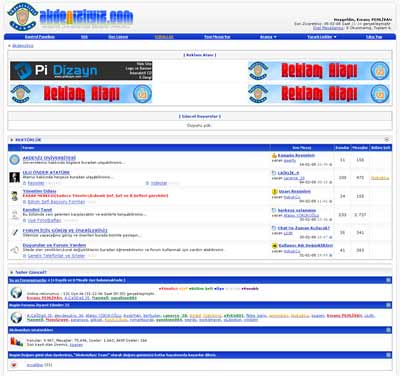Click the thumbs-up icon on first last-post
The width and height of the screenshot is (400, 376).
point(274,155)
